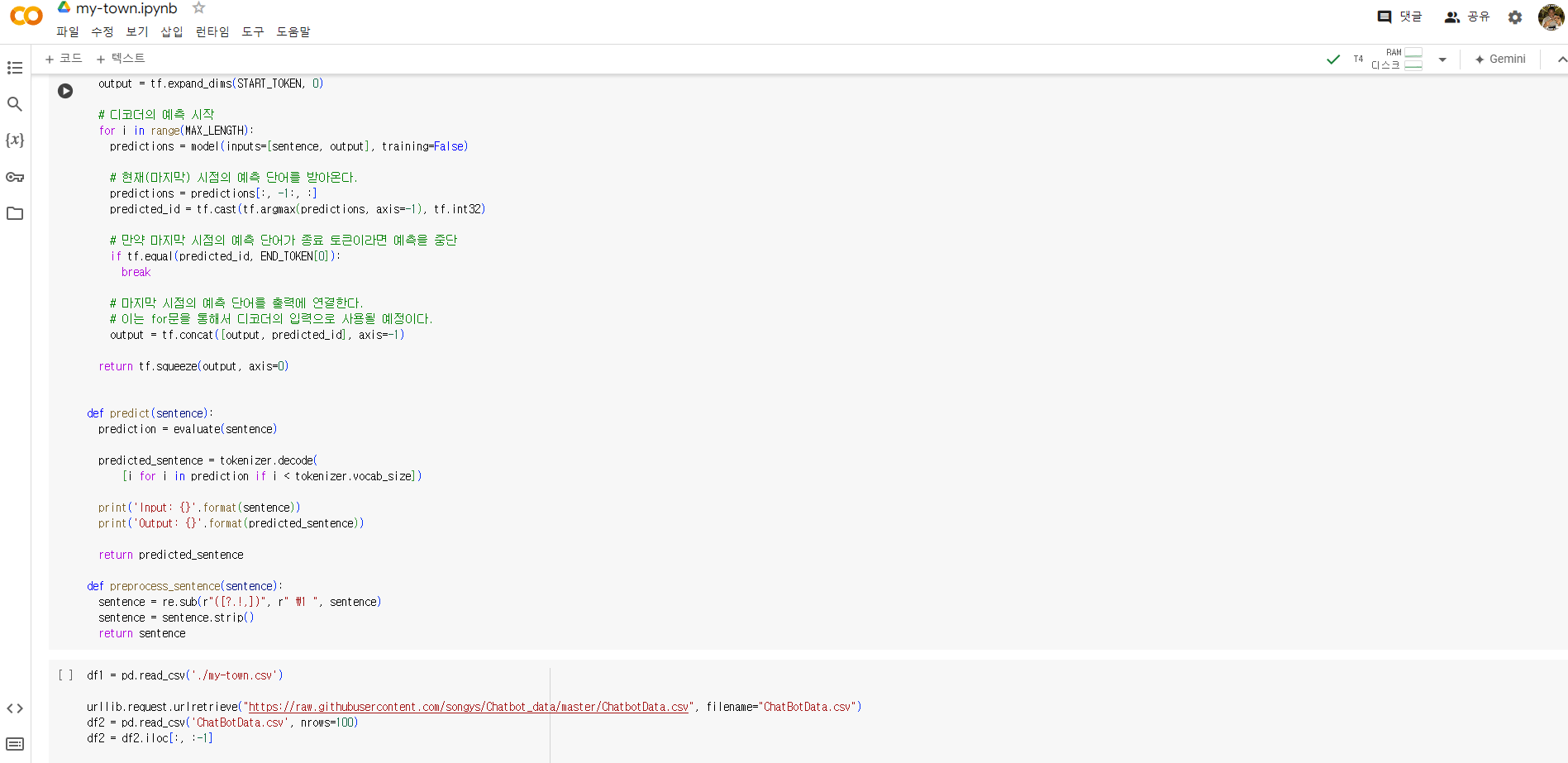Viewport: 1568px width, 763px height.
Task: Click the user account avatar
Action: (x=1550, y=17)
